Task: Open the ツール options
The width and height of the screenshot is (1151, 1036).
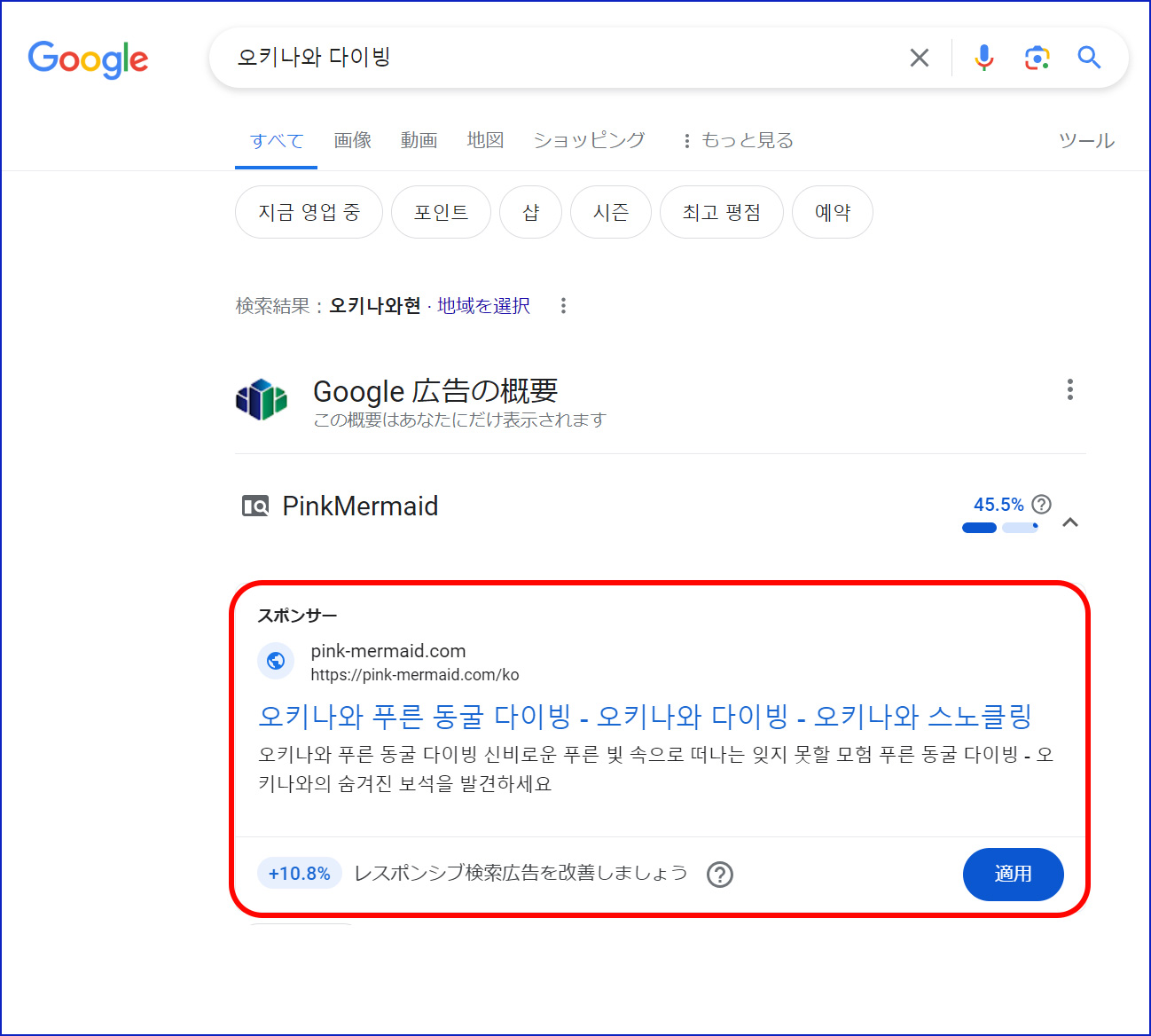Action: pyautogui.click(x=1086, y=141)
